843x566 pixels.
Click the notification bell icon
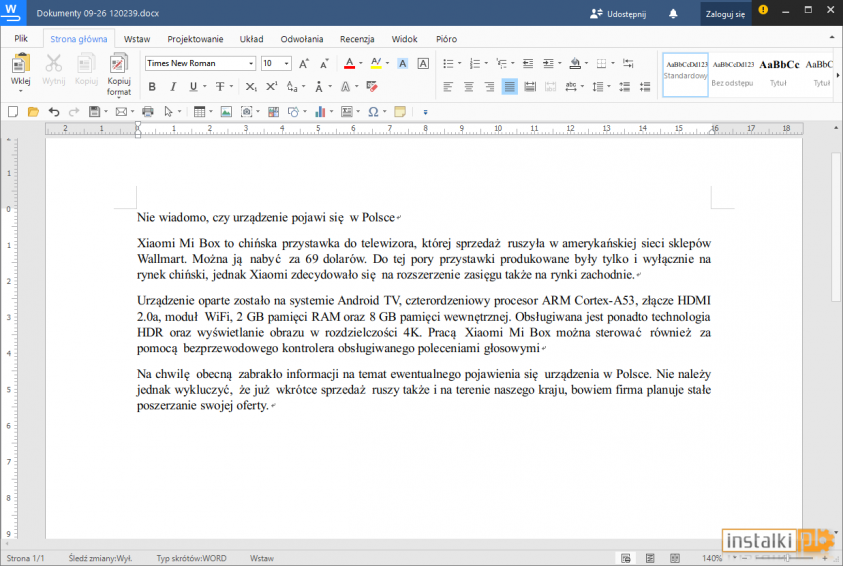coord(673,14)
